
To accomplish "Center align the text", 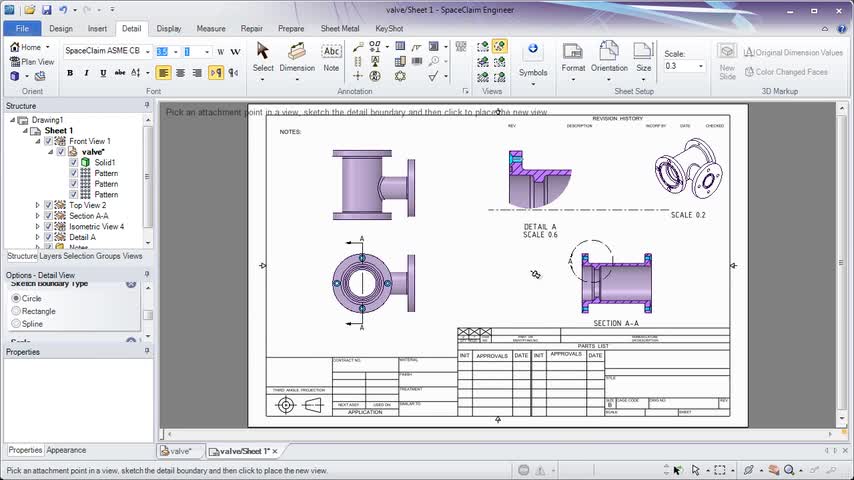I will click(x=180, y=72).
